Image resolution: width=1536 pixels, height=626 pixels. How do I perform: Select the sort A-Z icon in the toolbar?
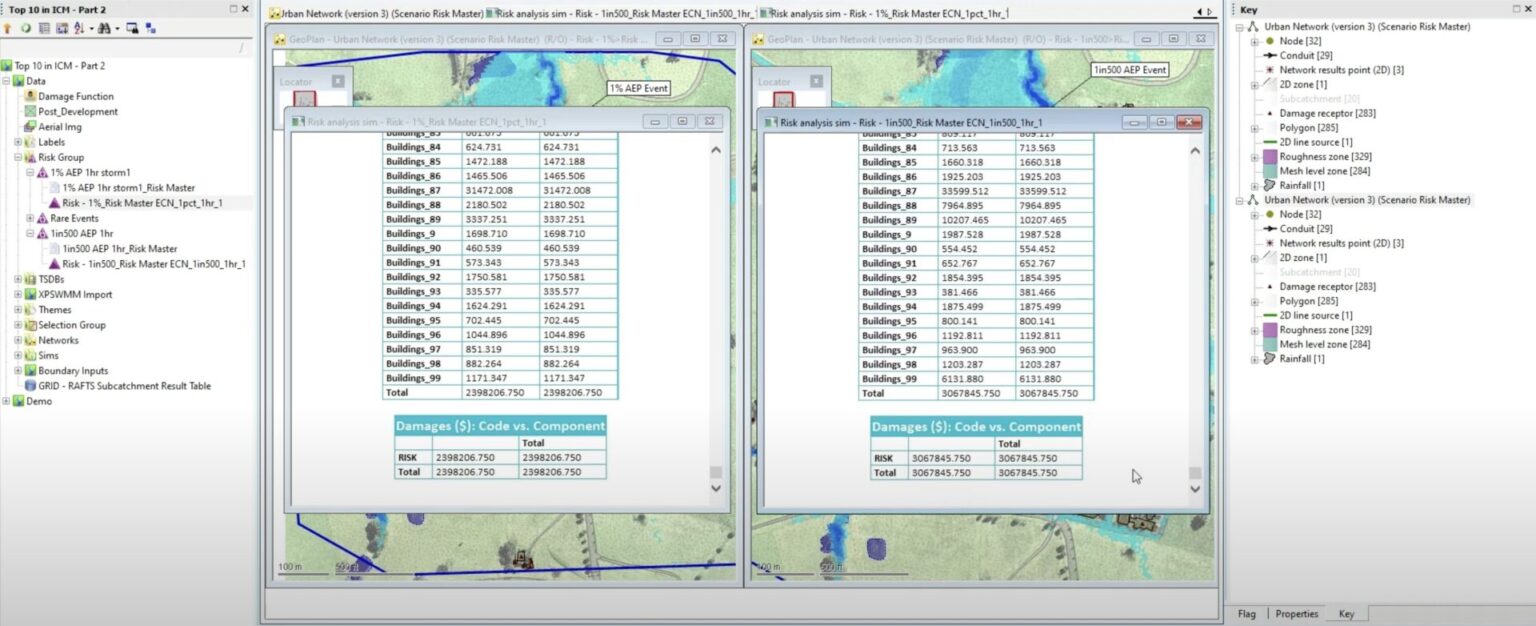click(x=79, y=29)
